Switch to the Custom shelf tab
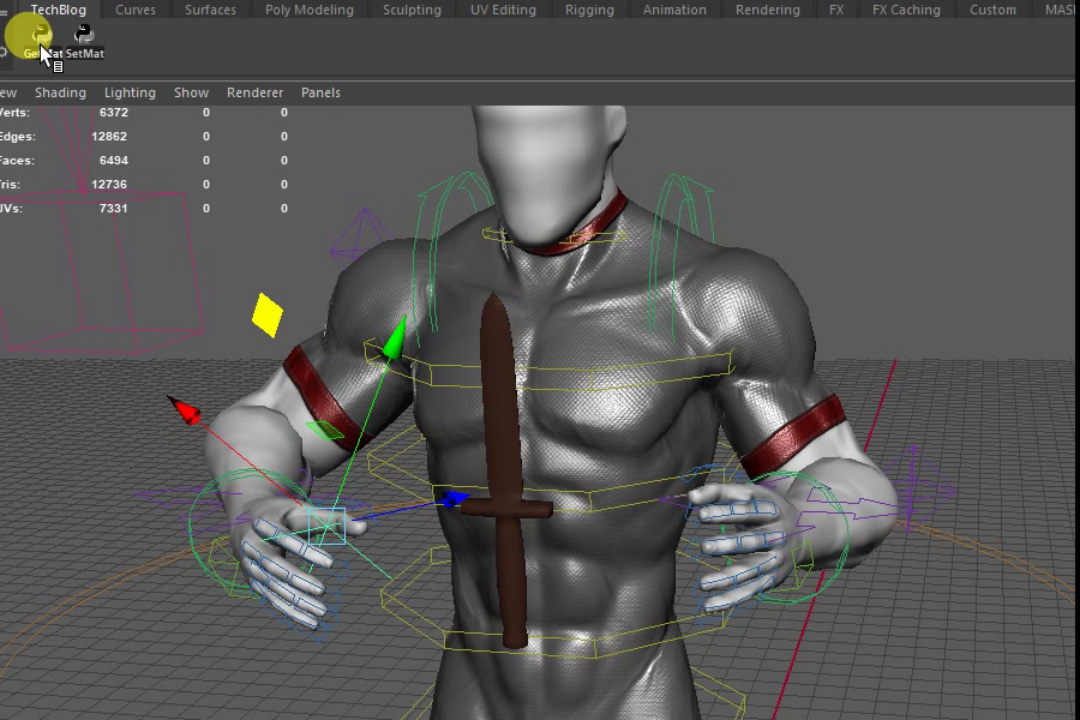Viewport: 1080px width, 720px height. [x=993, y=10]
